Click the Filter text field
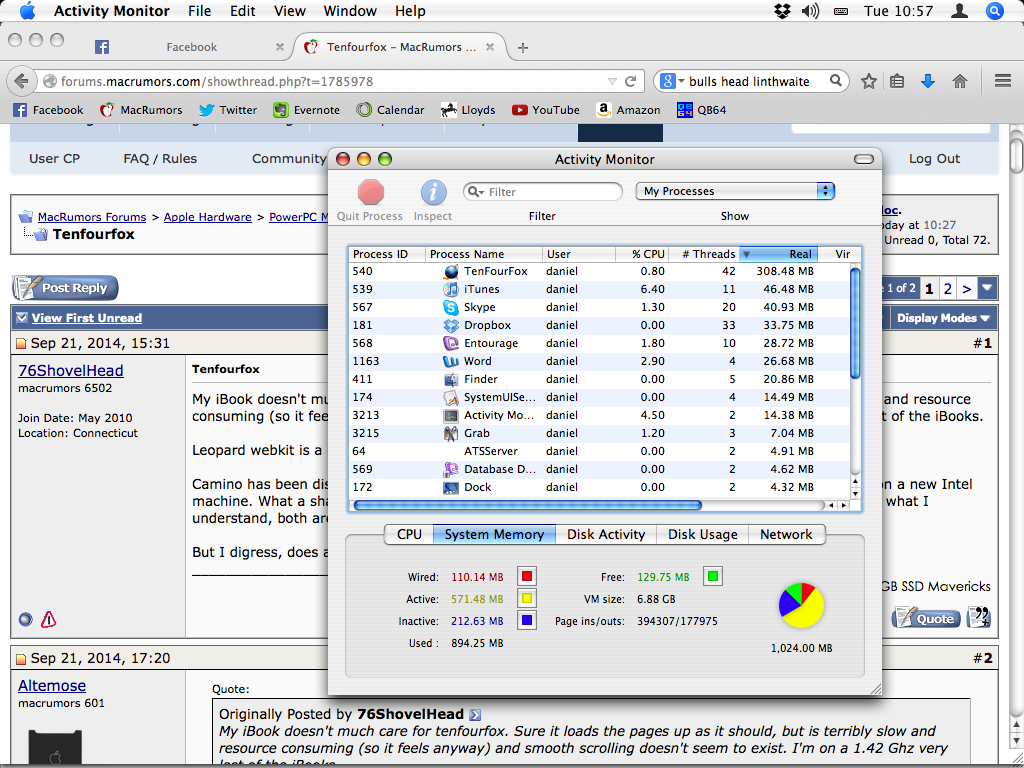This screenshot has width=1024, height=768. pos(543,192)
